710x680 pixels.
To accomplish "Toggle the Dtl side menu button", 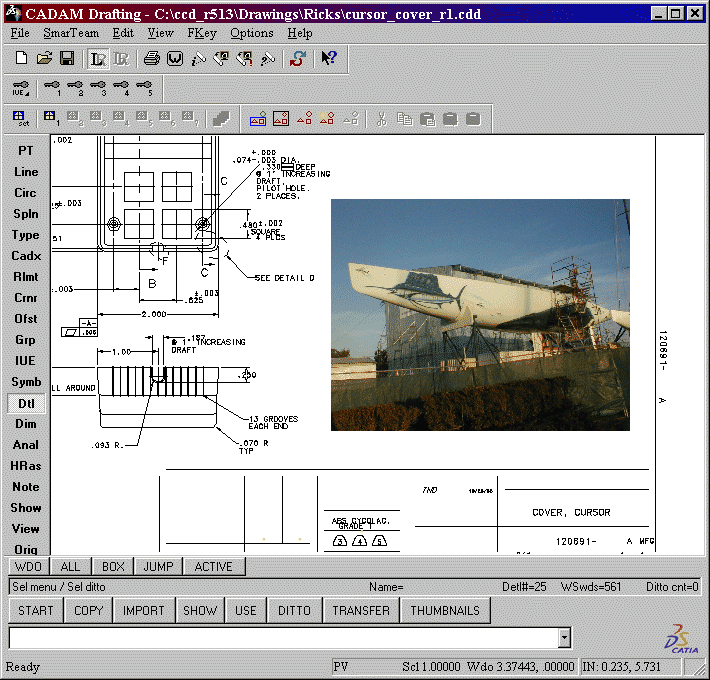I will pos(26,403).
